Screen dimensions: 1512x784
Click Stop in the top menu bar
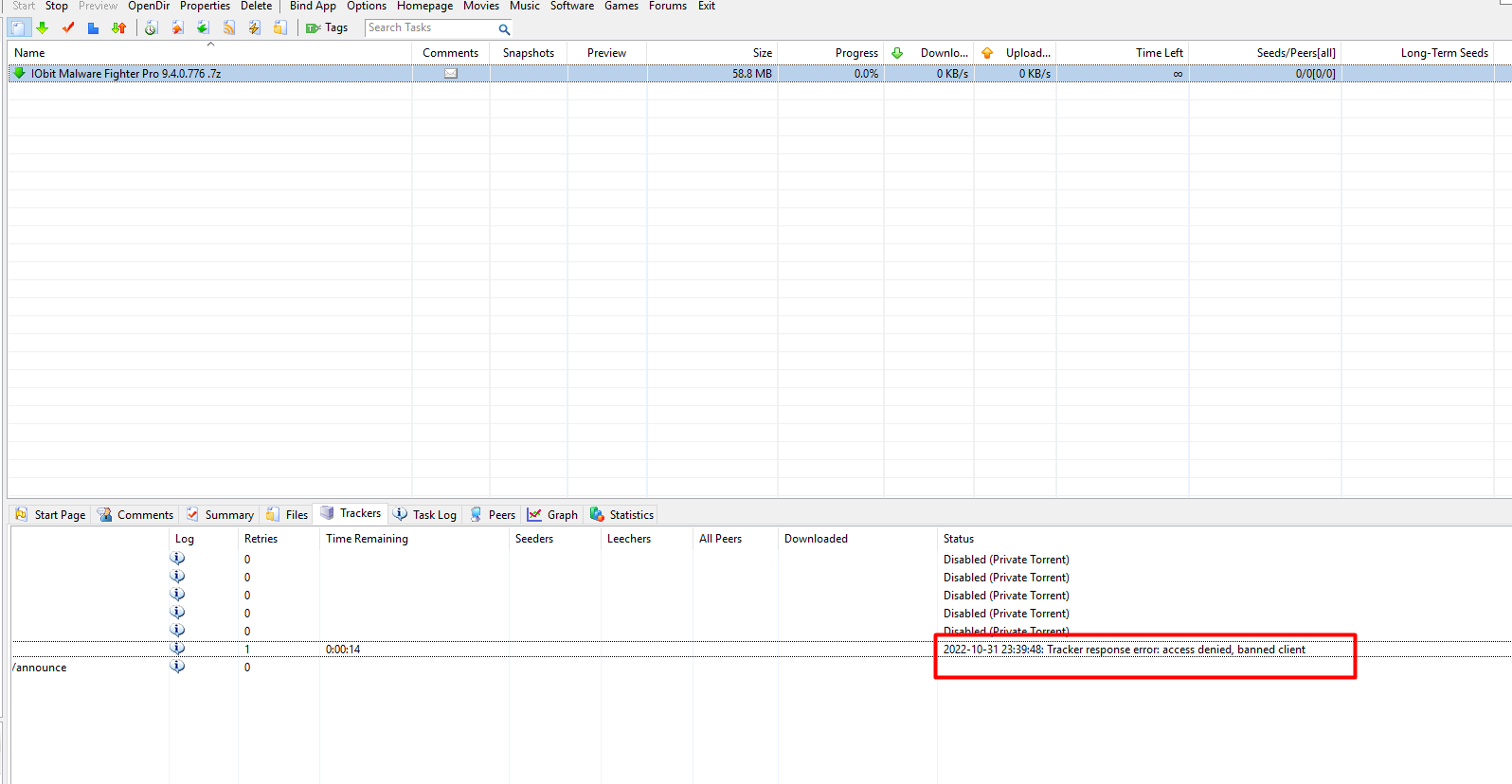pyautogui.click(x=57, y=6)
